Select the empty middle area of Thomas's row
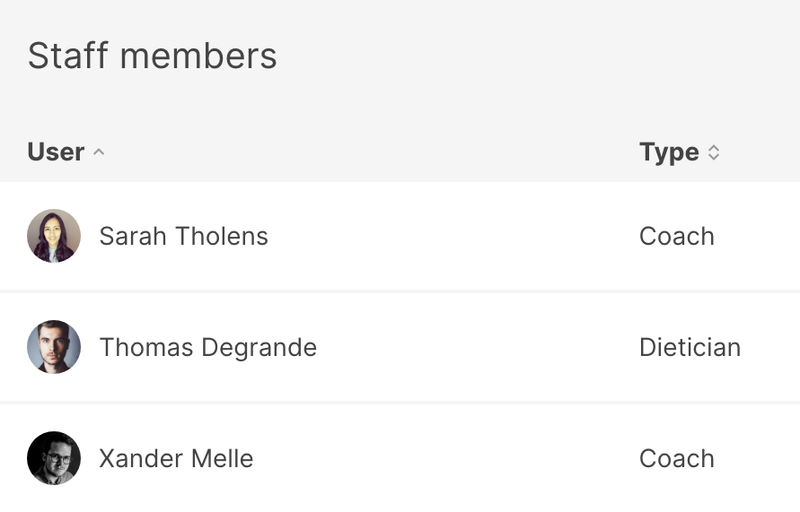Image resolution: width=800 pixels, height=512 pixels. (x=470, y=347)
